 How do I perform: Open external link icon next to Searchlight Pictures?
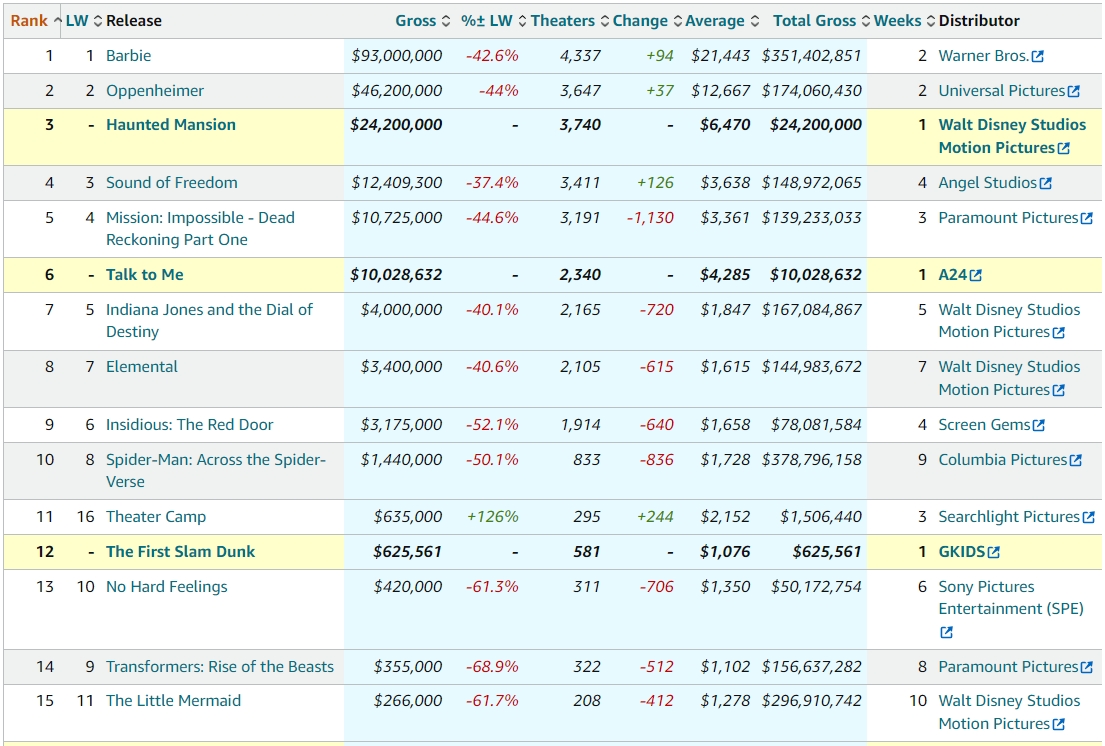click(x=1089, y=518)
